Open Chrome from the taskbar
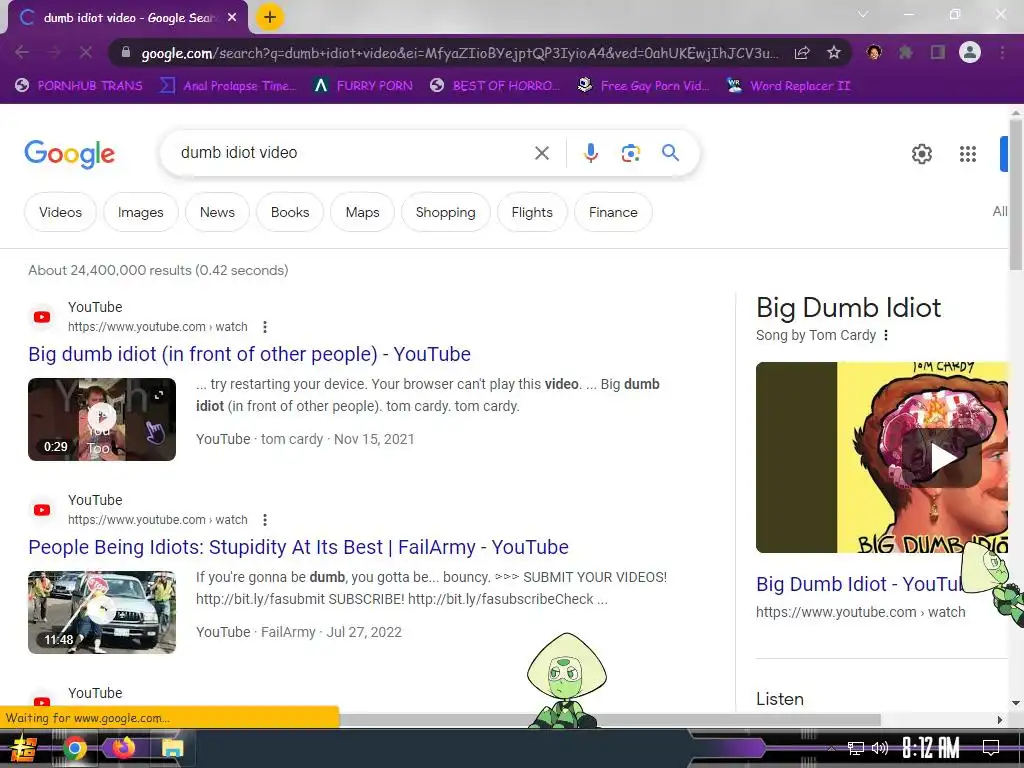1024x768 pixels. pos(74,748)
